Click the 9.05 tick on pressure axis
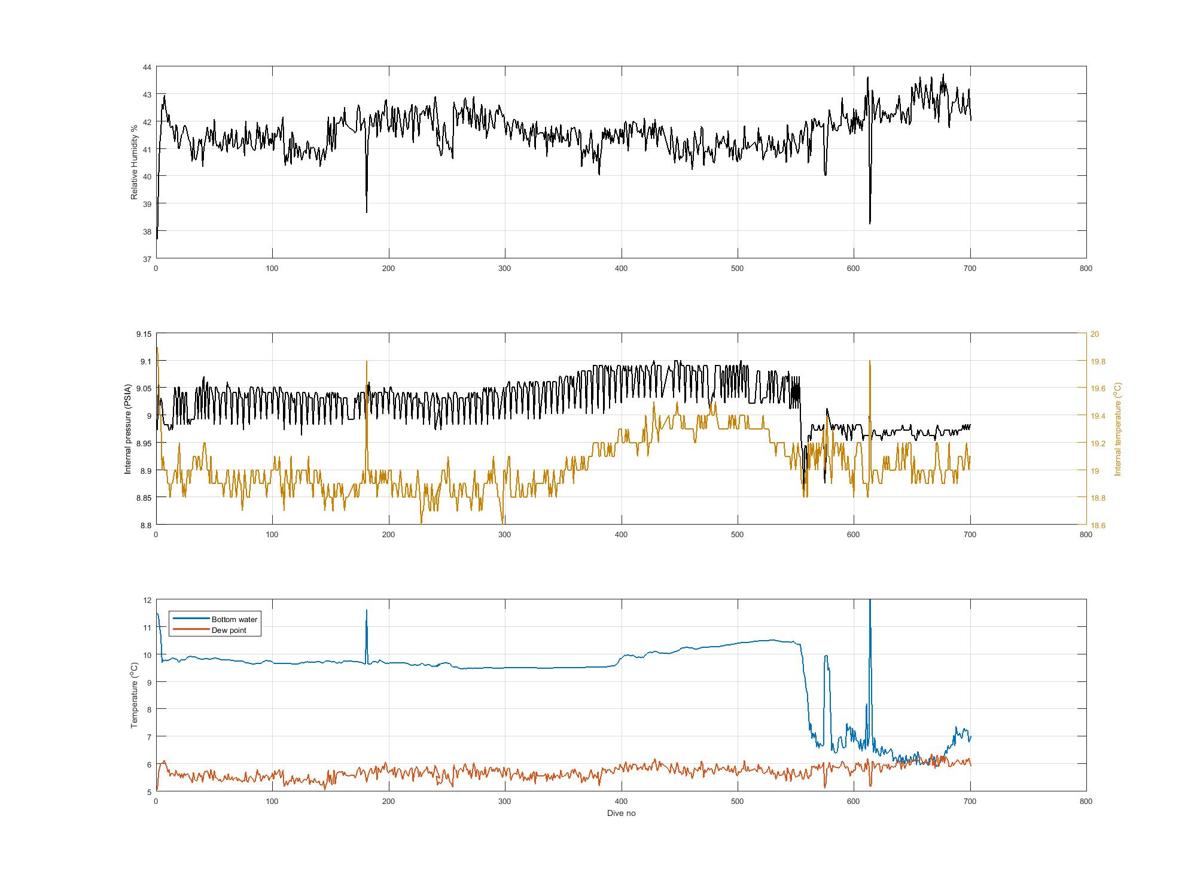This screenshot has height=889, width=1200. [x=142, y=389]
